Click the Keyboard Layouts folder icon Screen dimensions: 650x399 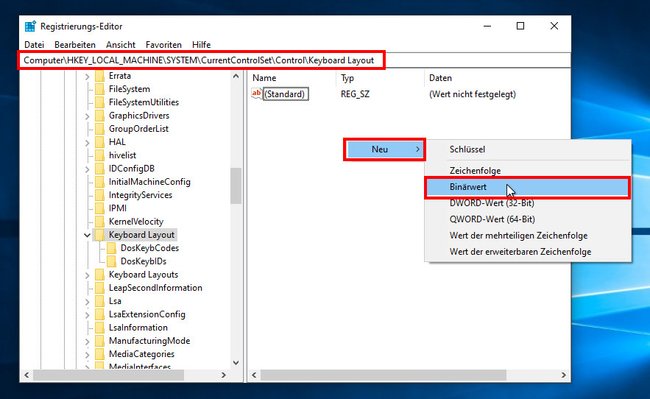click(99, 275)
